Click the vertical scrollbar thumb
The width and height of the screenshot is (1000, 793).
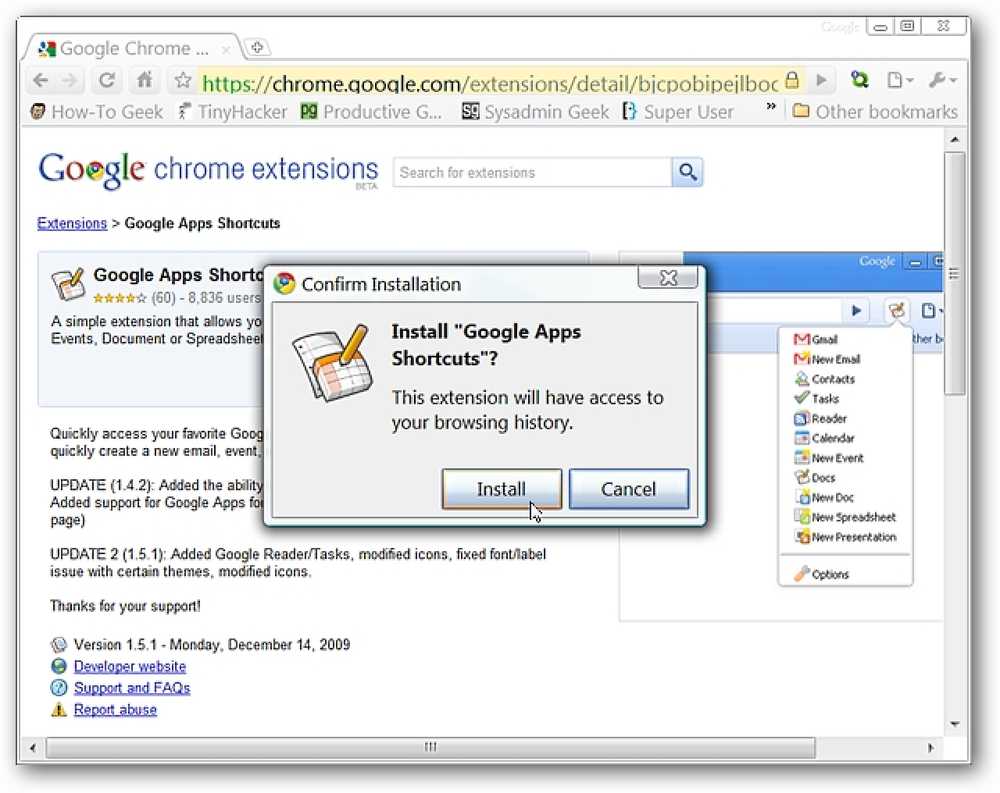pos(954,274)
